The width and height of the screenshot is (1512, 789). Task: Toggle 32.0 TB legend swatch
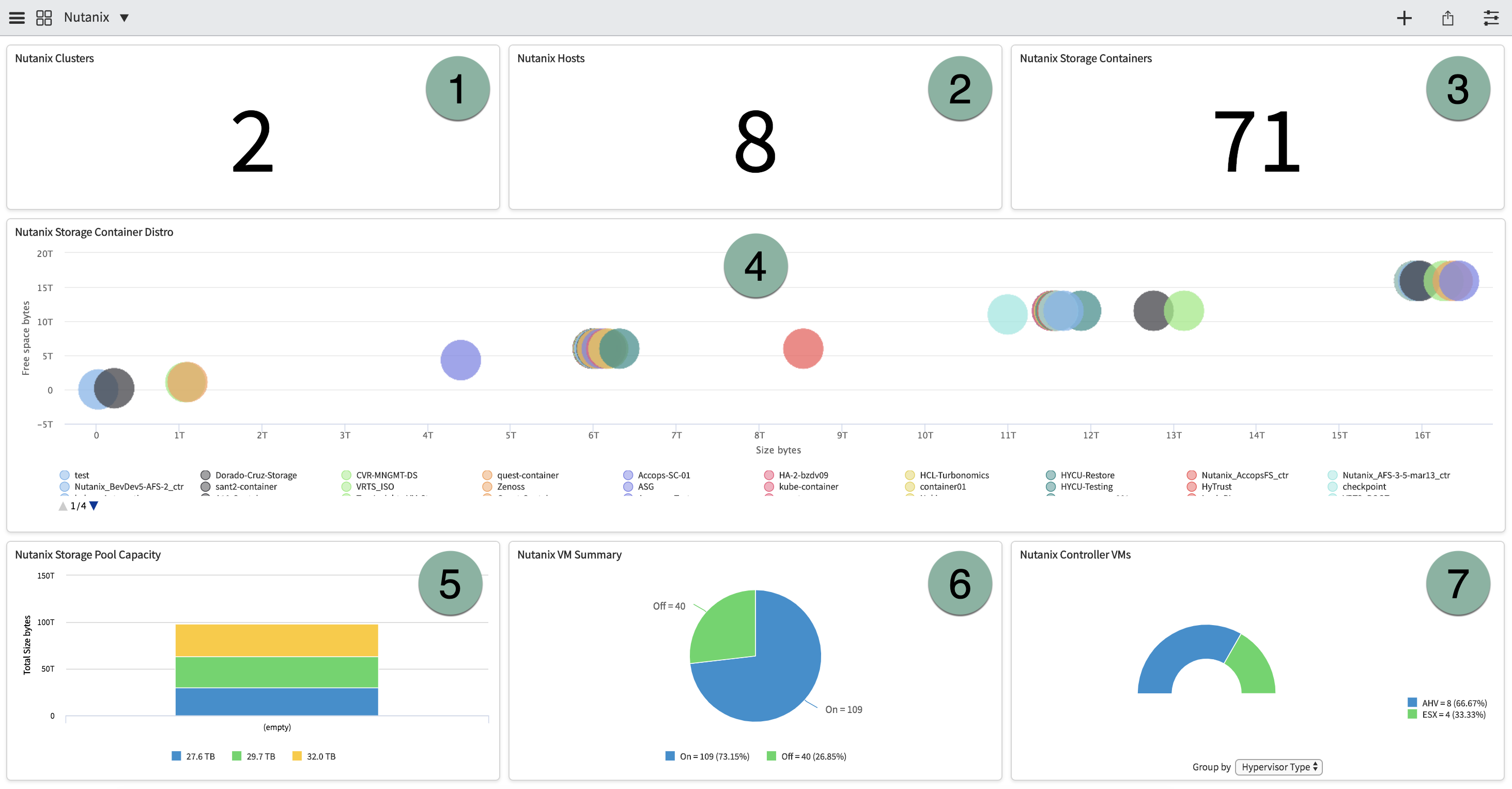[315, 756]
